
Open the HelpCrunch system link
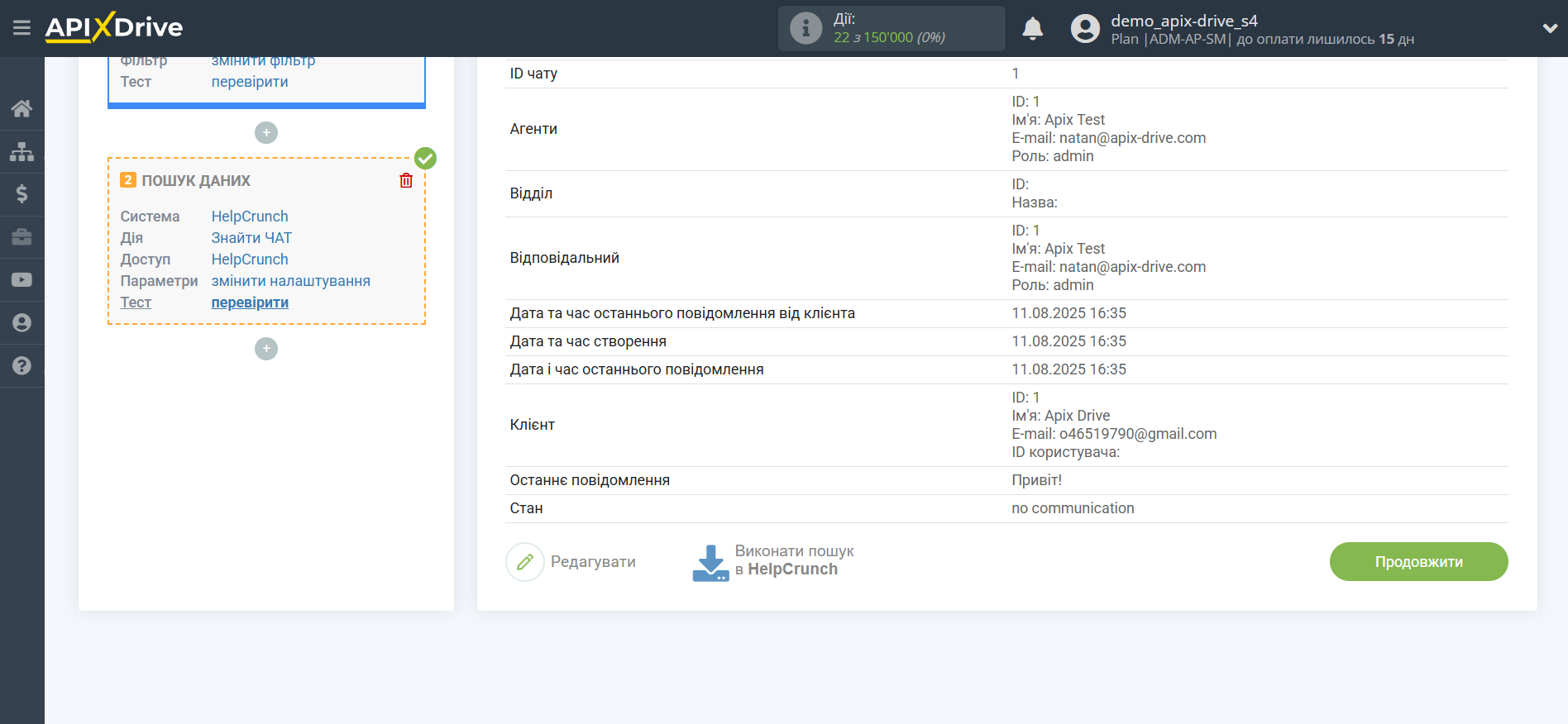[250, 217]
